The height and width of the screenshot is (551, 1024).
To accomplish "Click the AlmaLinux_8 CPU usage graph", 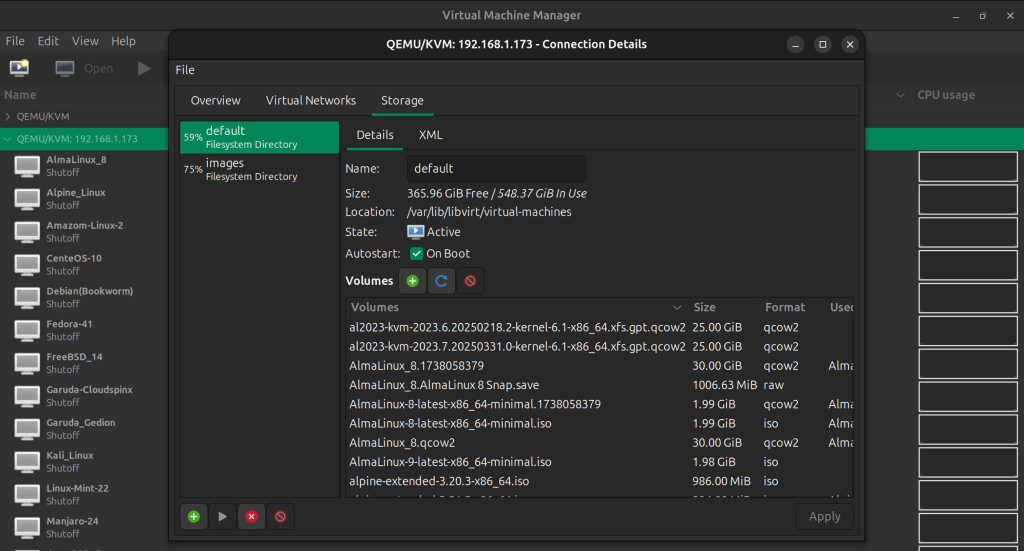I will click(968, 166).
